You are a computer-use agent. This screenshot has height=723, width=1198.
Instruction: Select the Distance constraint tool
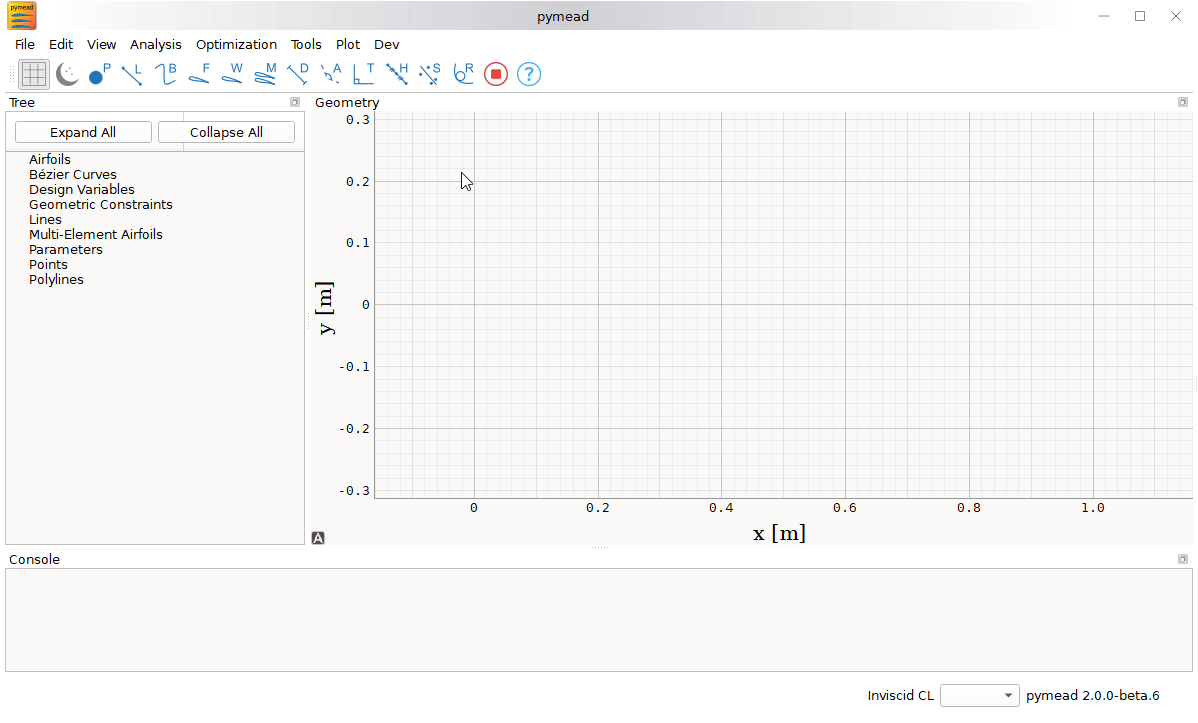click(x=297, y=74)
